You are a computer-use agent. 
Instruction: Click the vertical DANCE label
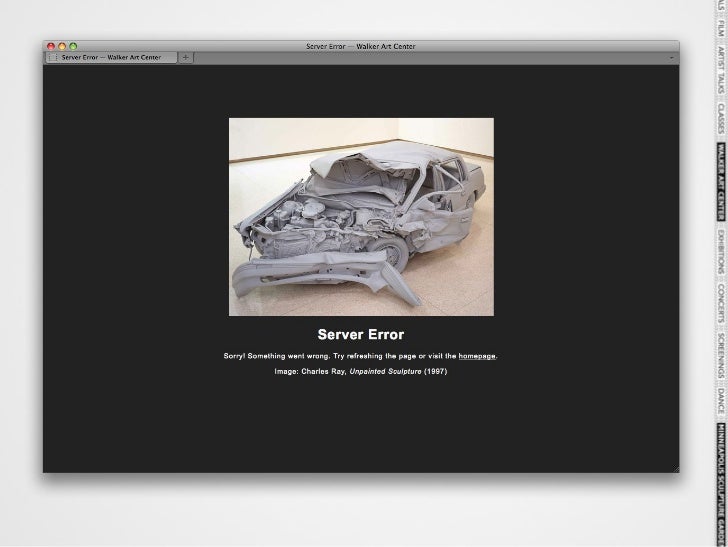point(721,401)
